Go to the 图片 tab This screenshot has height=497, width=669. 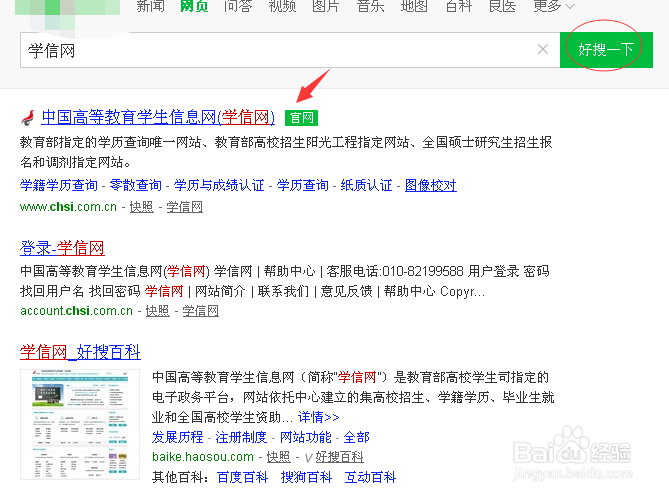[326, 6]
